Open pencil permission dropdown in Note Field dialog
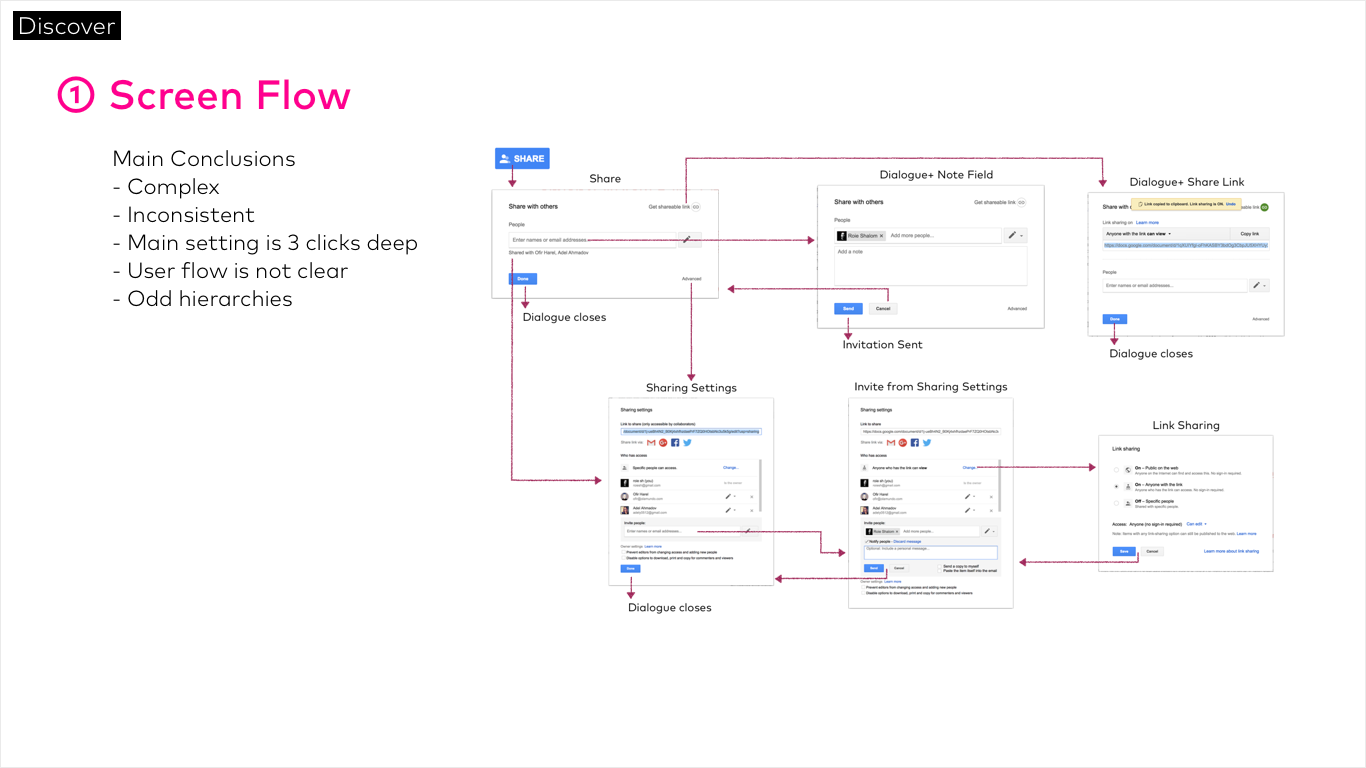 click(1016, 235)
